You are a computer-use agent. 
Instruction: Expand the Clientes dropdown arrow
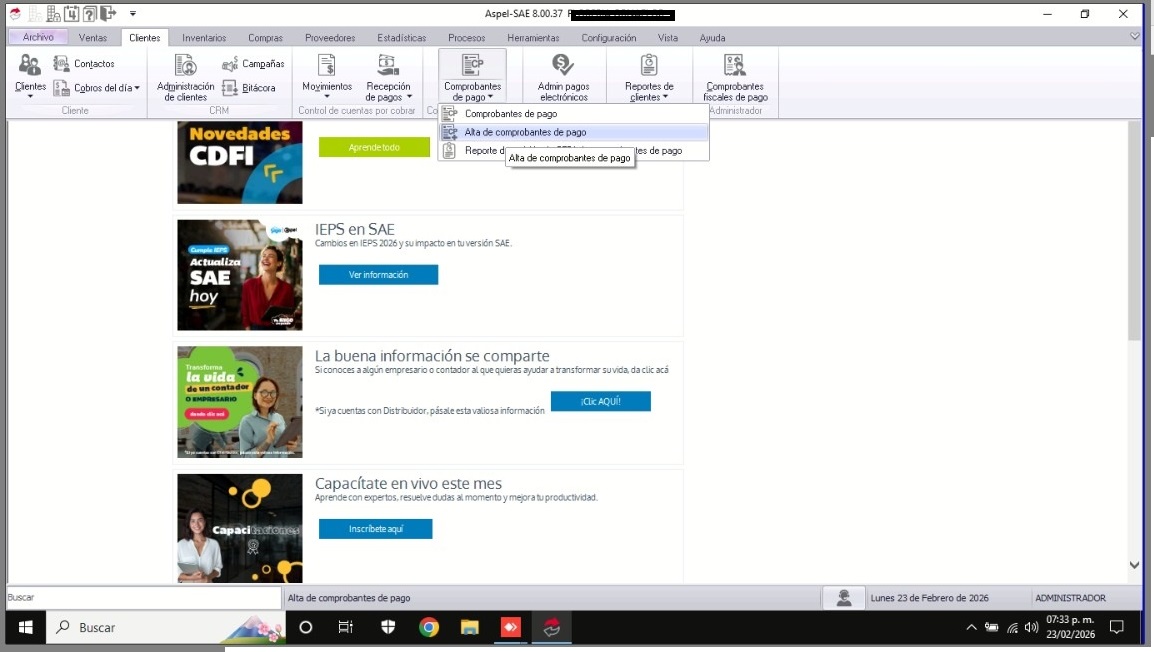30,96
